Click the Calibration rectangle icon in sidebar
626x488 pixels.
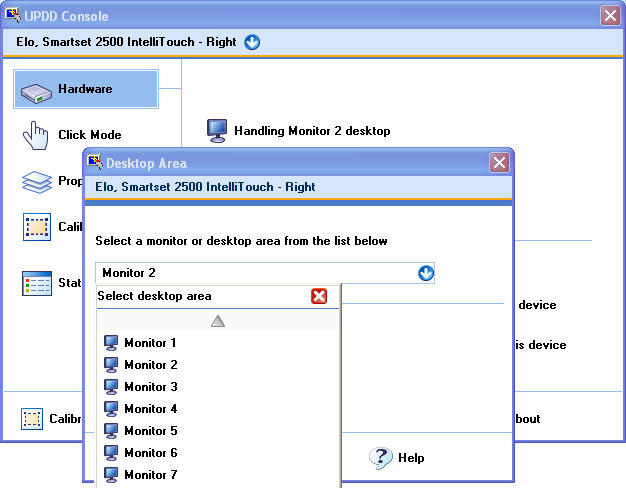click(37, 227)
